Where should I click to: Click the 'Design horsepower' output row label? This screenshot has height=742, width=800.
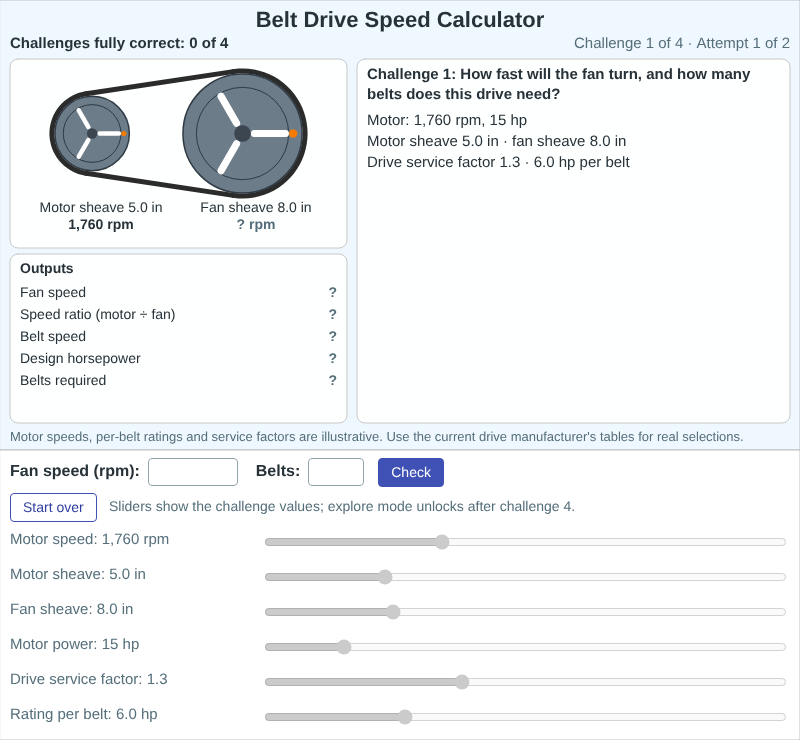coord(81,358)
